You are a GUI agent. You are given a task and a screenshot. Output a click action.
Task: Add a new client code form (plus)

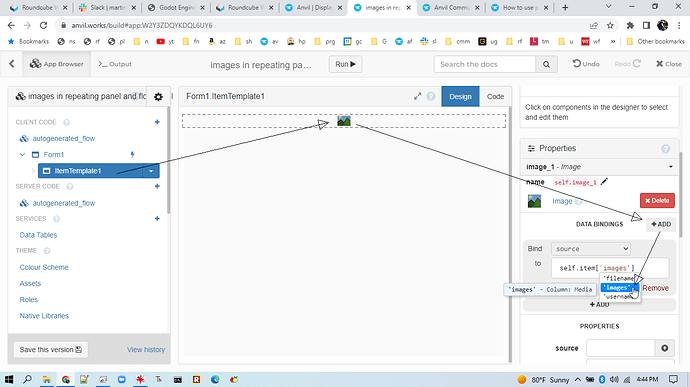(157, 122)
